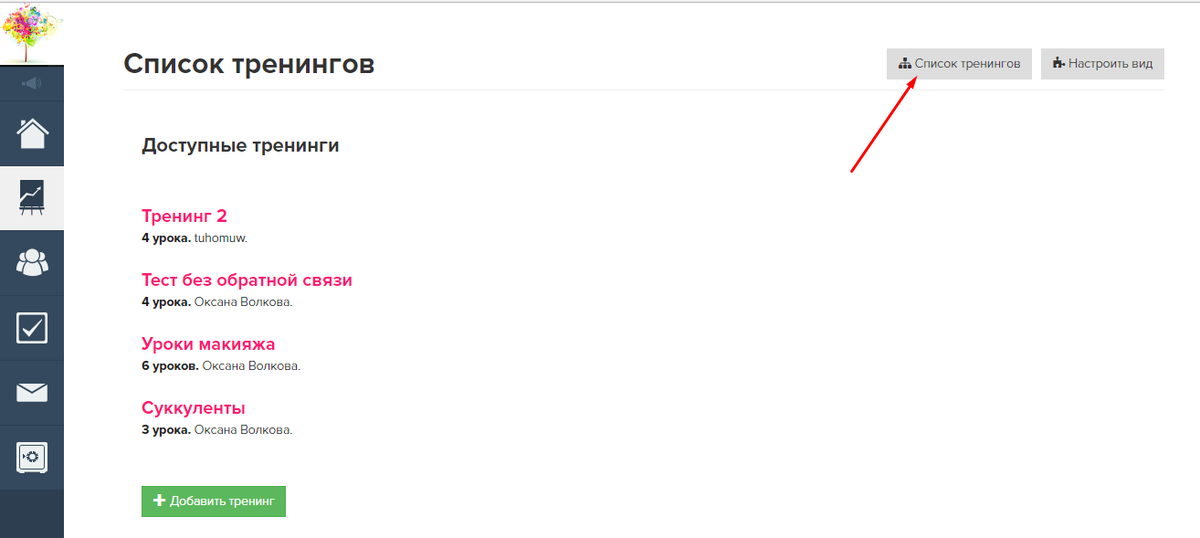The width and height of the screenshot is (1200, 538).
Task: Open the Суккуленты training
Action: pos(194,408)
